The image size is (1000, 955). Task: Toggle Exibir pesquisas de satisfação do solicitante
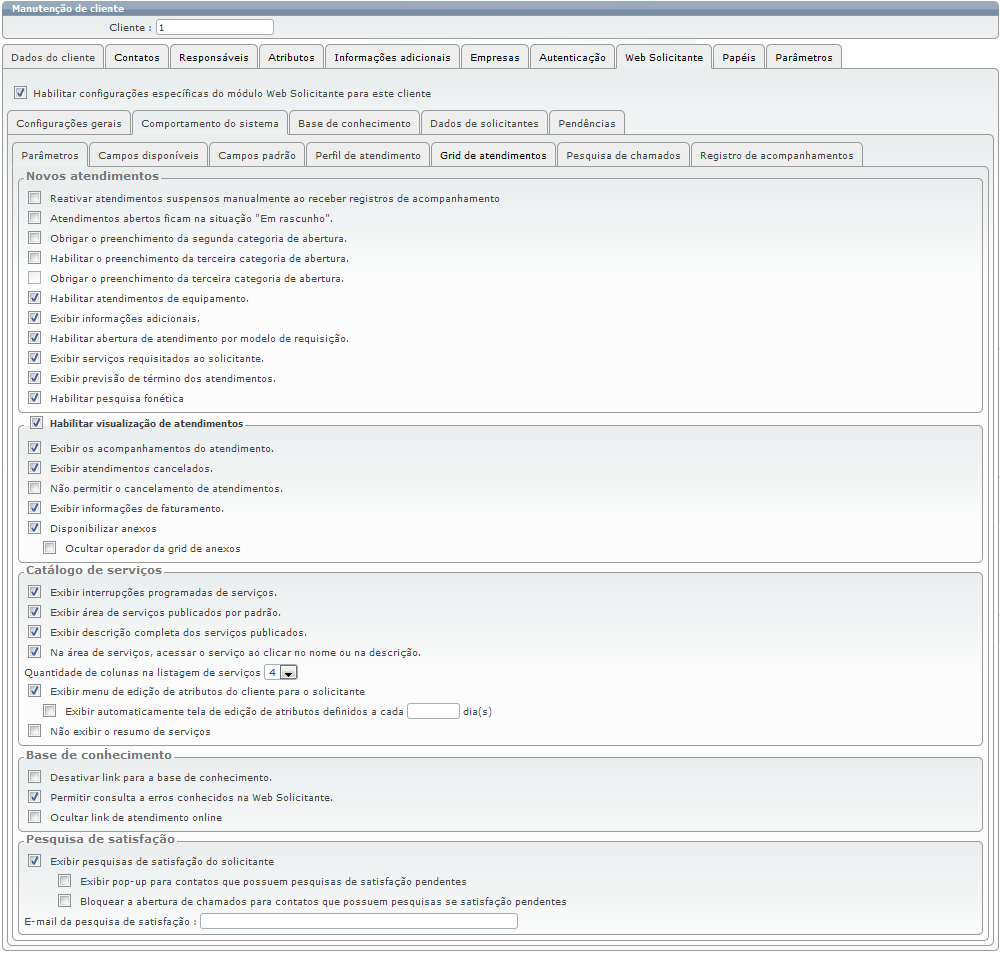(34, 861)
